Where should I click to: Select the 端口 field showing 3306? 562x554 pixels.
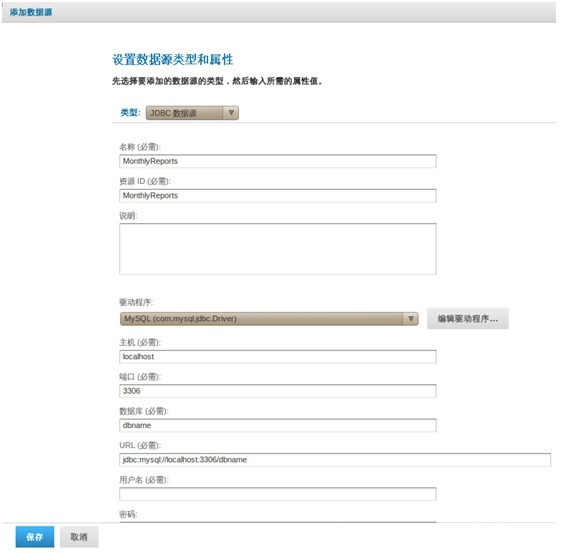point(277,391)
